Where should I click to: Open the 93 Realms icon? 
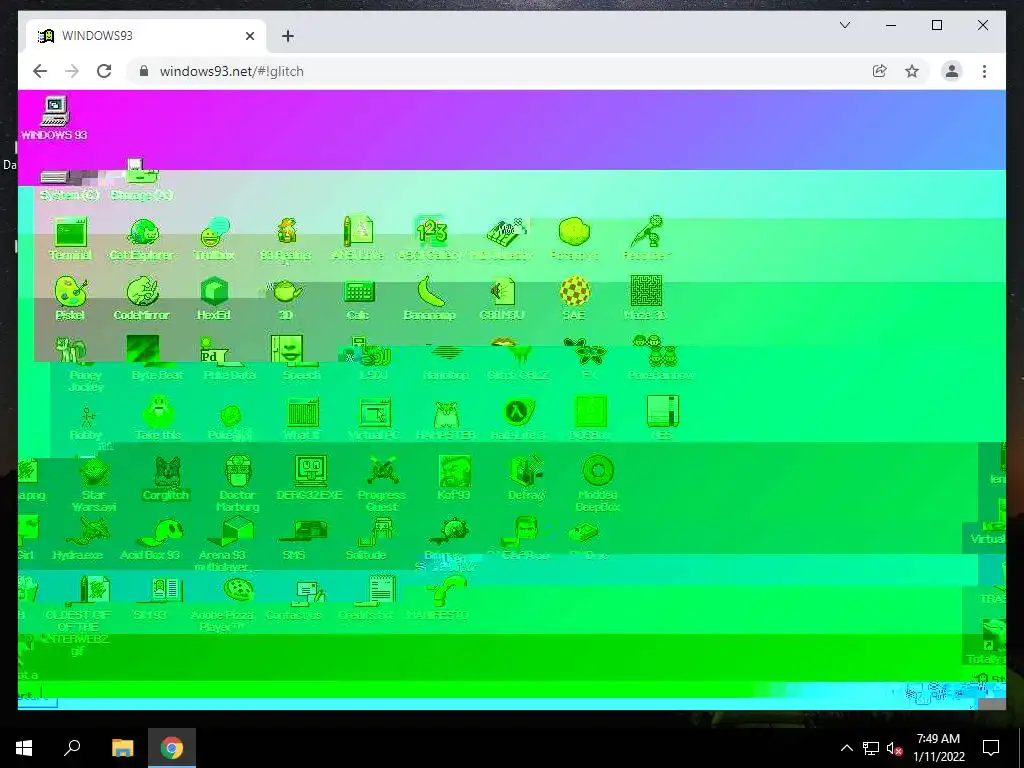286,232
